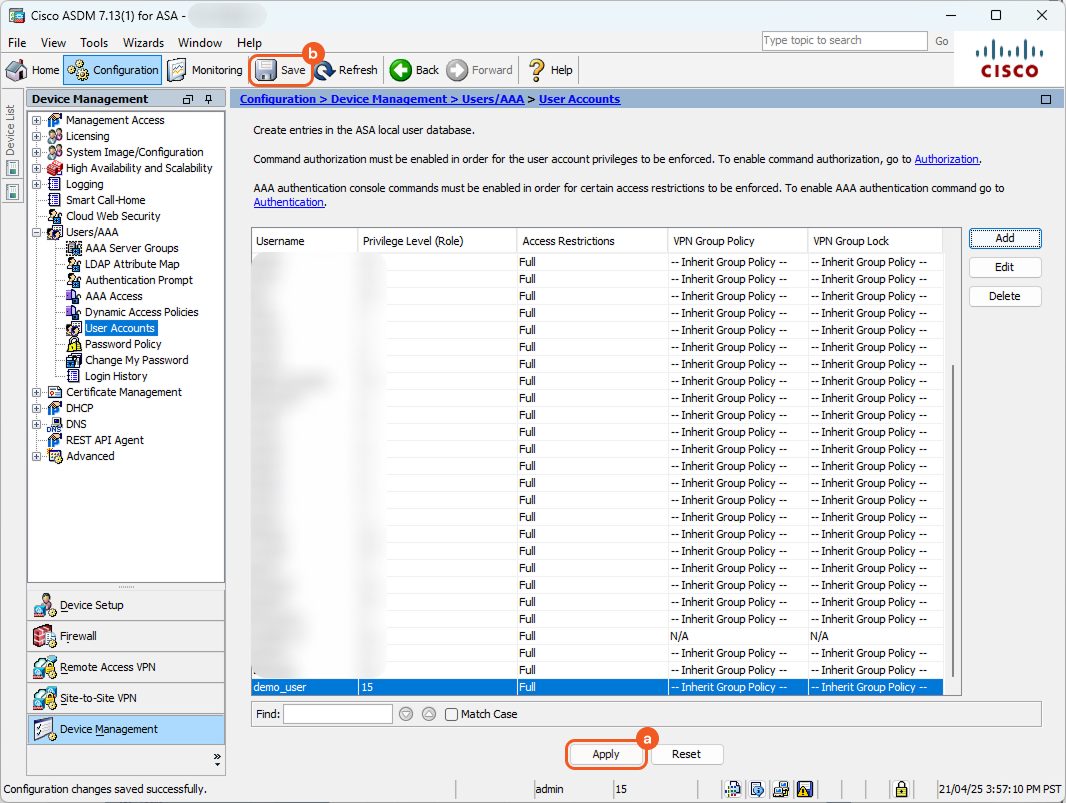Viewport: 1066px width, 803px height.
Task: Open the Wizards menu
Action: pyautogui.click(x=143, y=43)
